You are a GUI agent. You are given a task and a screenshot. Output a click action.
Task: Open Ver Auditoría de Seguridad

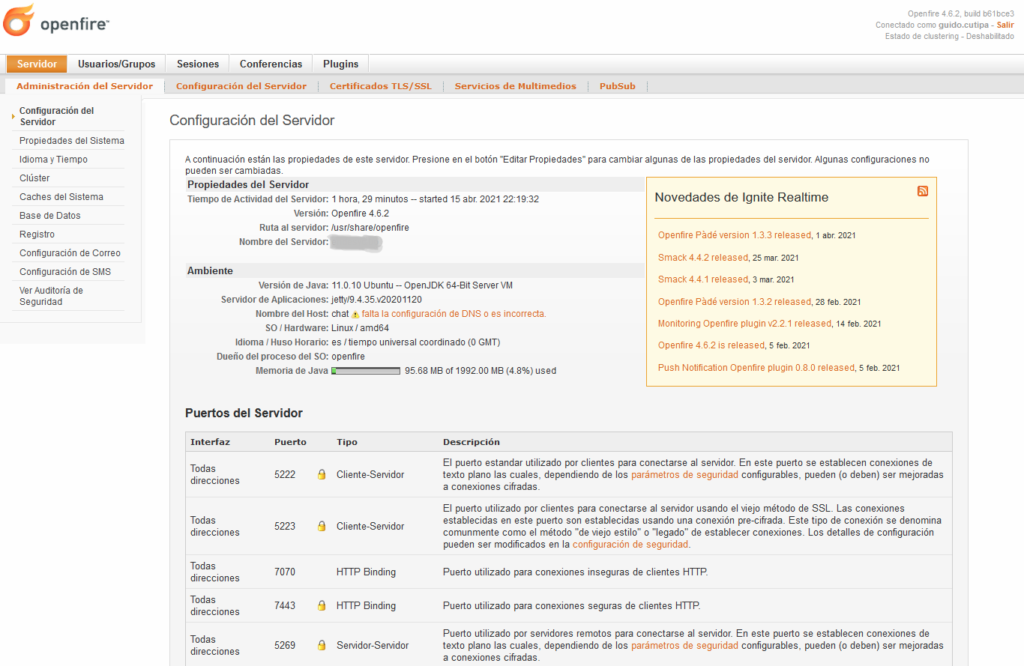(x=51, y=296)
